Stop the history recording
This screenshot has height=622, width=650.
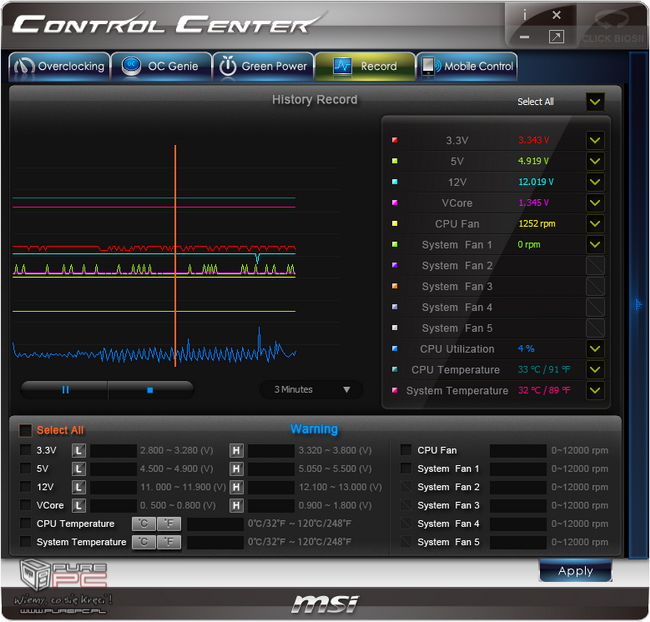[150, 390]
